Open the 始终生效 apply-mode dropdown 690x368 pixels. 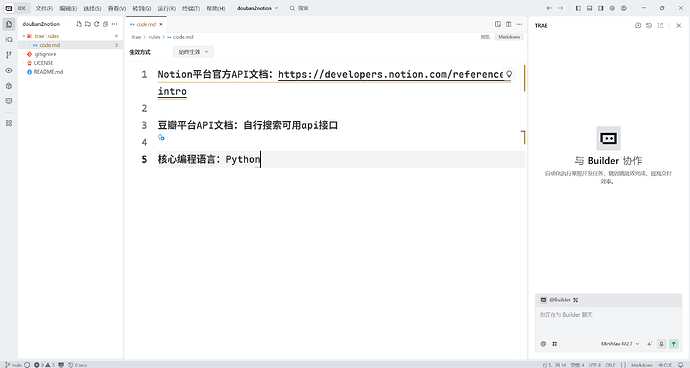[x=193, y=52]
